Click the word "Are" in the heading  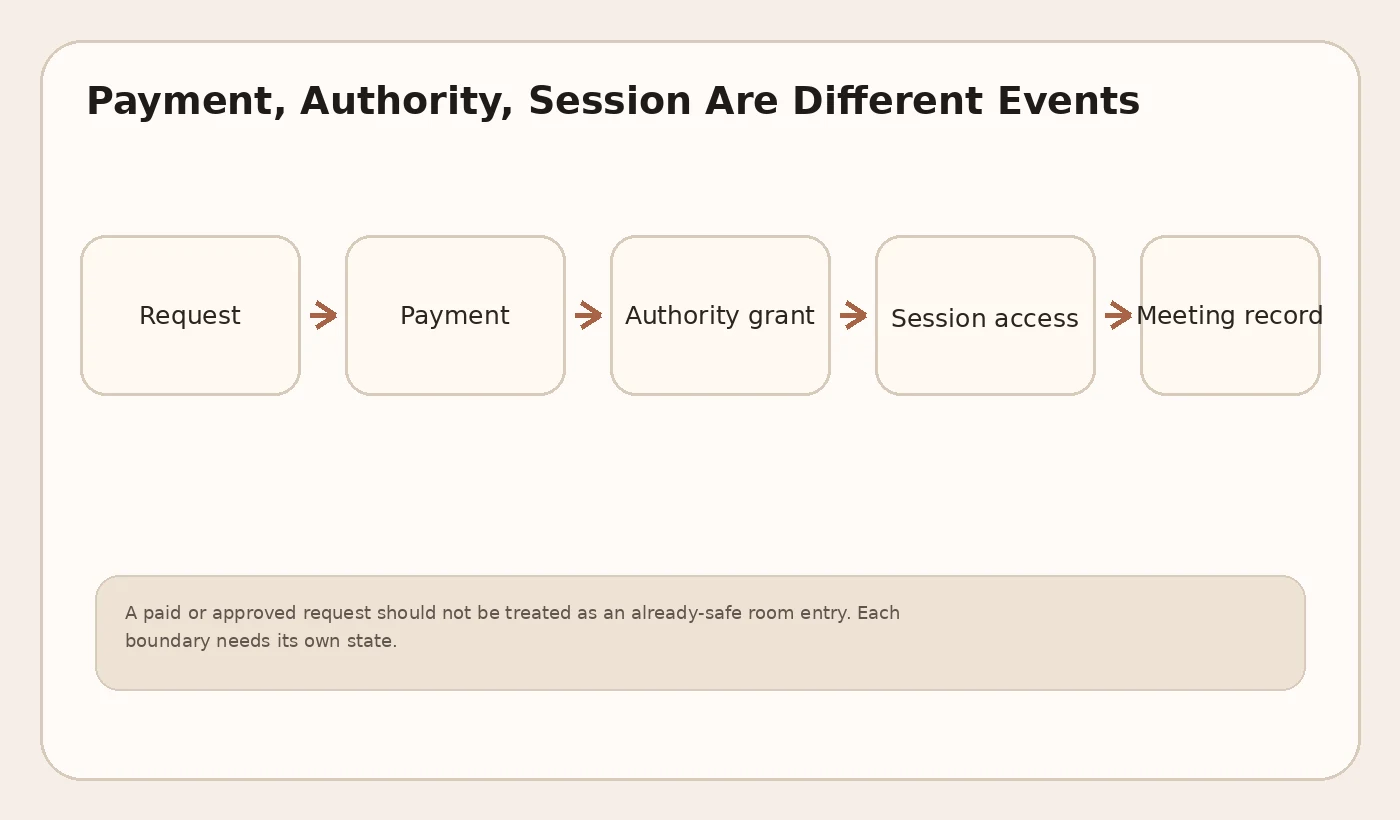[x=742, y=101]
